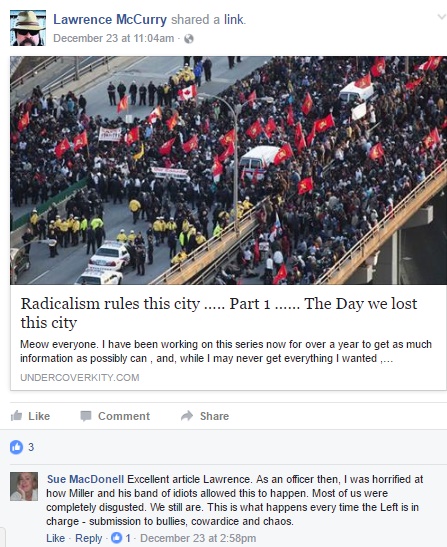Visit the UNDERCOVERKITY.COM source link

pos(80,377)
